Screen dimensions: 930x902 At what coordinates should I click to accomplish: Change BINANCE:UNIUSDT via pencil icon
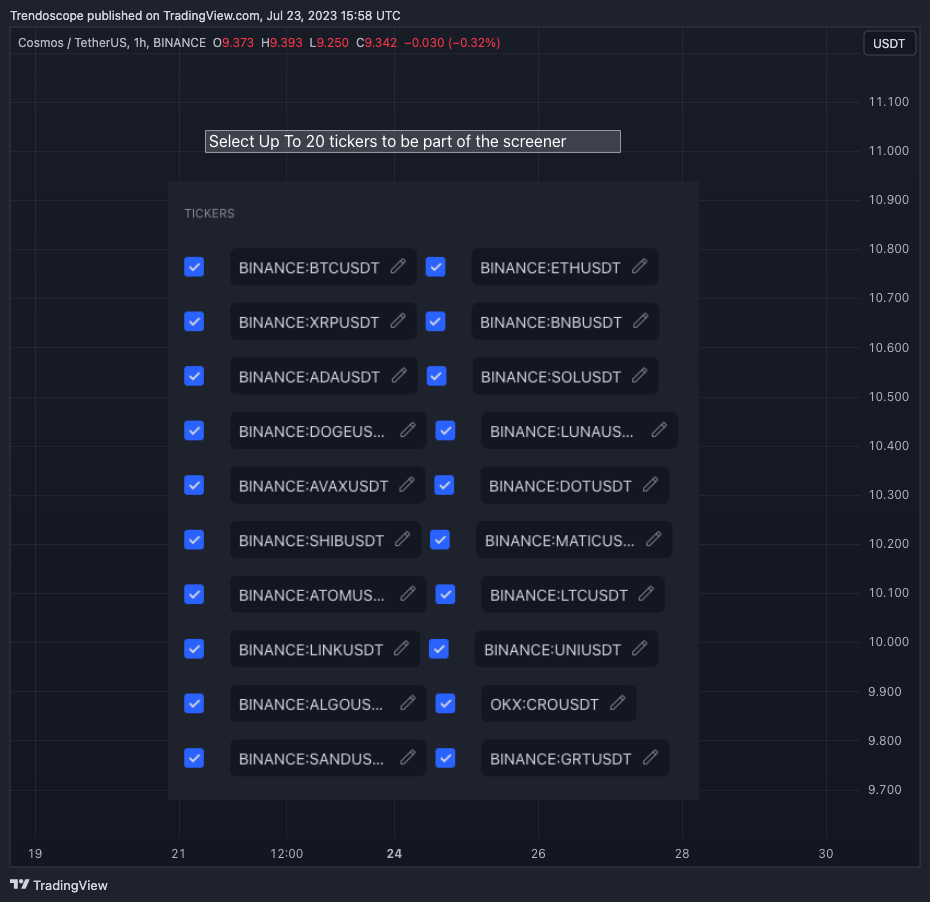(639, 648)
